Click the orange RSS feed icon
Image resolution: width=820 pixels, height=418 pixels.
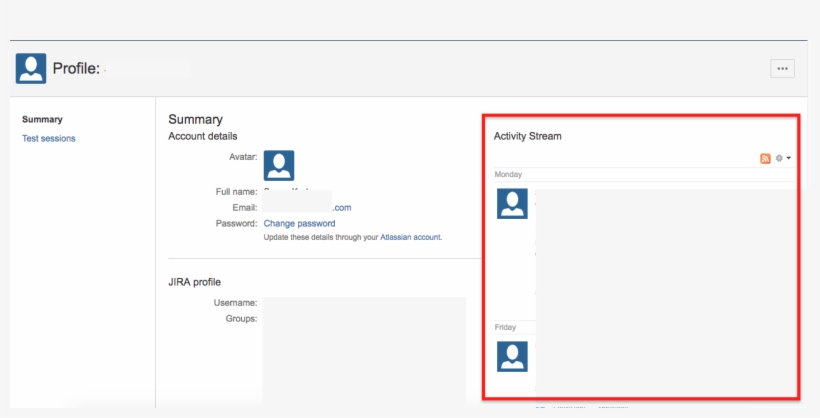[765, 158]
